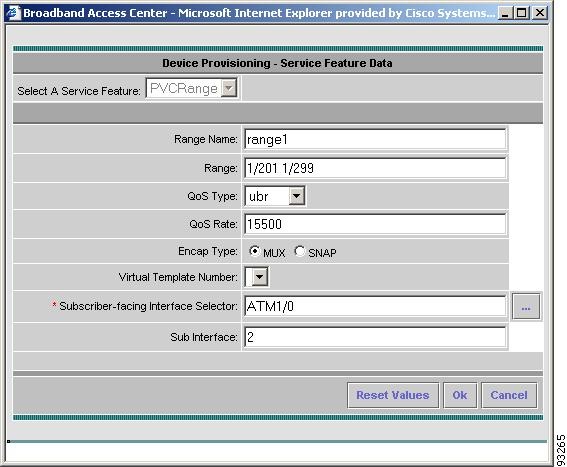567x467 pixels.
Task: Select the MUX encap type
Action: (x=255, y=251)
